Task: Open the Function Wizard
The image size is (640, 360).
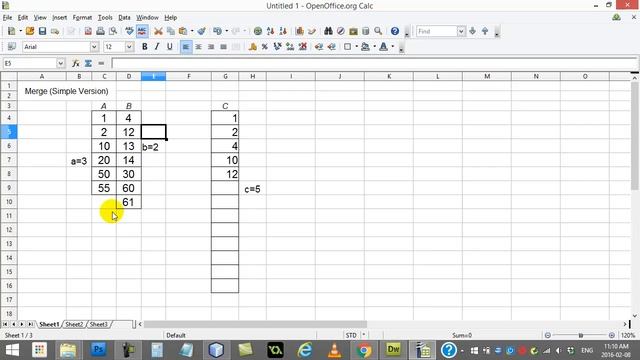Action: 76,63
